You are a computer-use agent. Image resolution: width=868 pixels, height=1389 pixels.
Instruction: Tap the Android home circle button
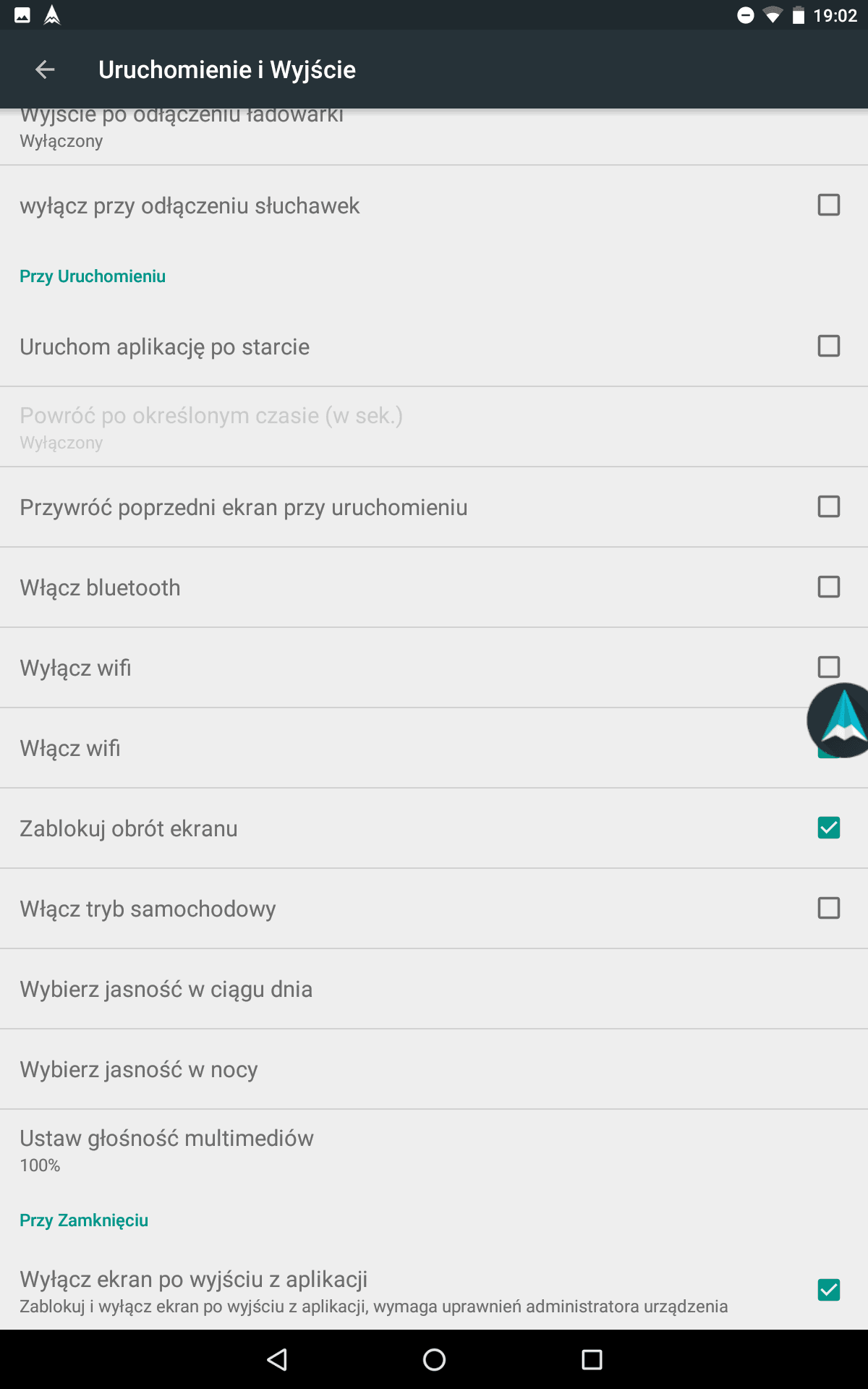pos(434,1359)
